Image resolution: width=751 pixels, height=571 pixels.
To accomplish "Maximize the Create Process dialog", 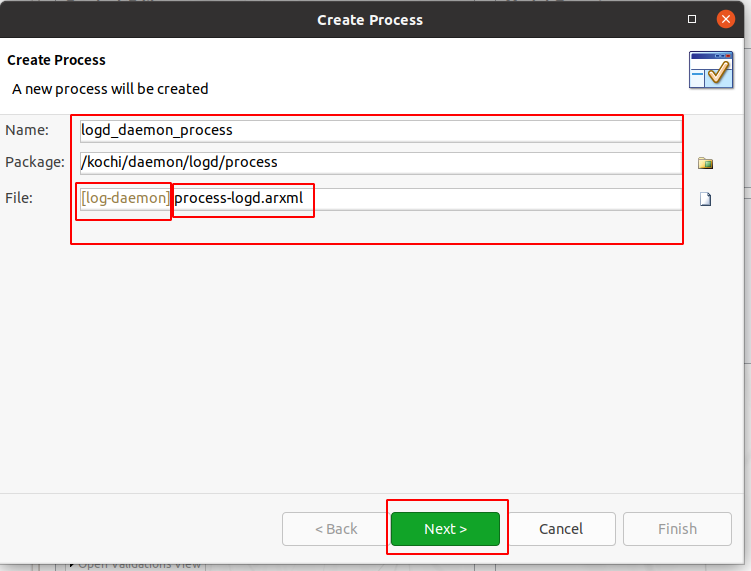I will coord(692,19).
